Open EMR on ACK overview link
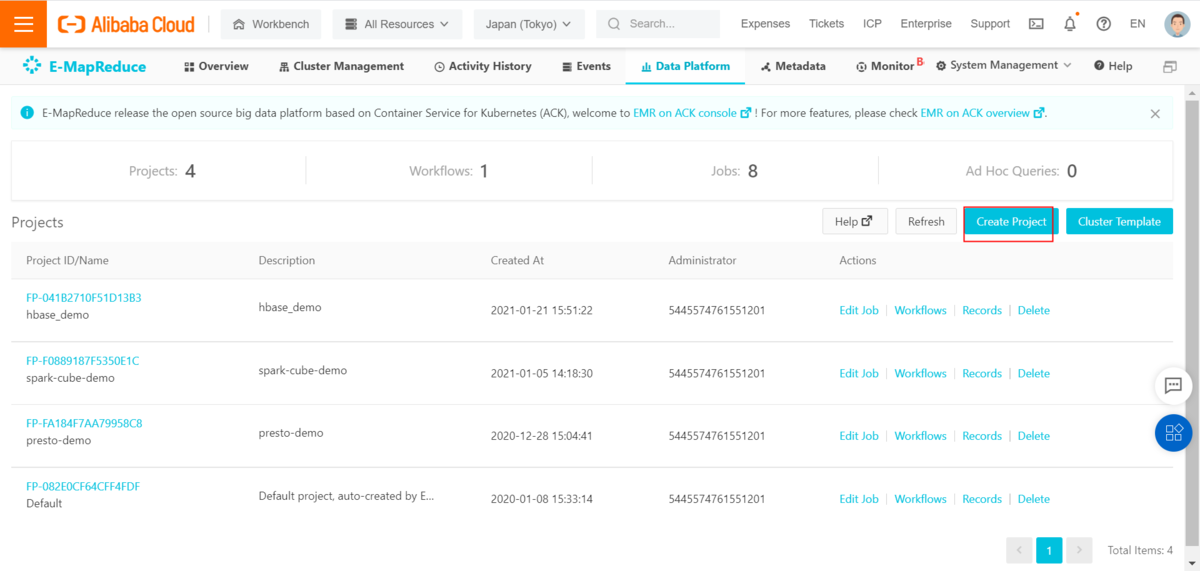Screen dimensions: 1200x571 tap(982, 113)
